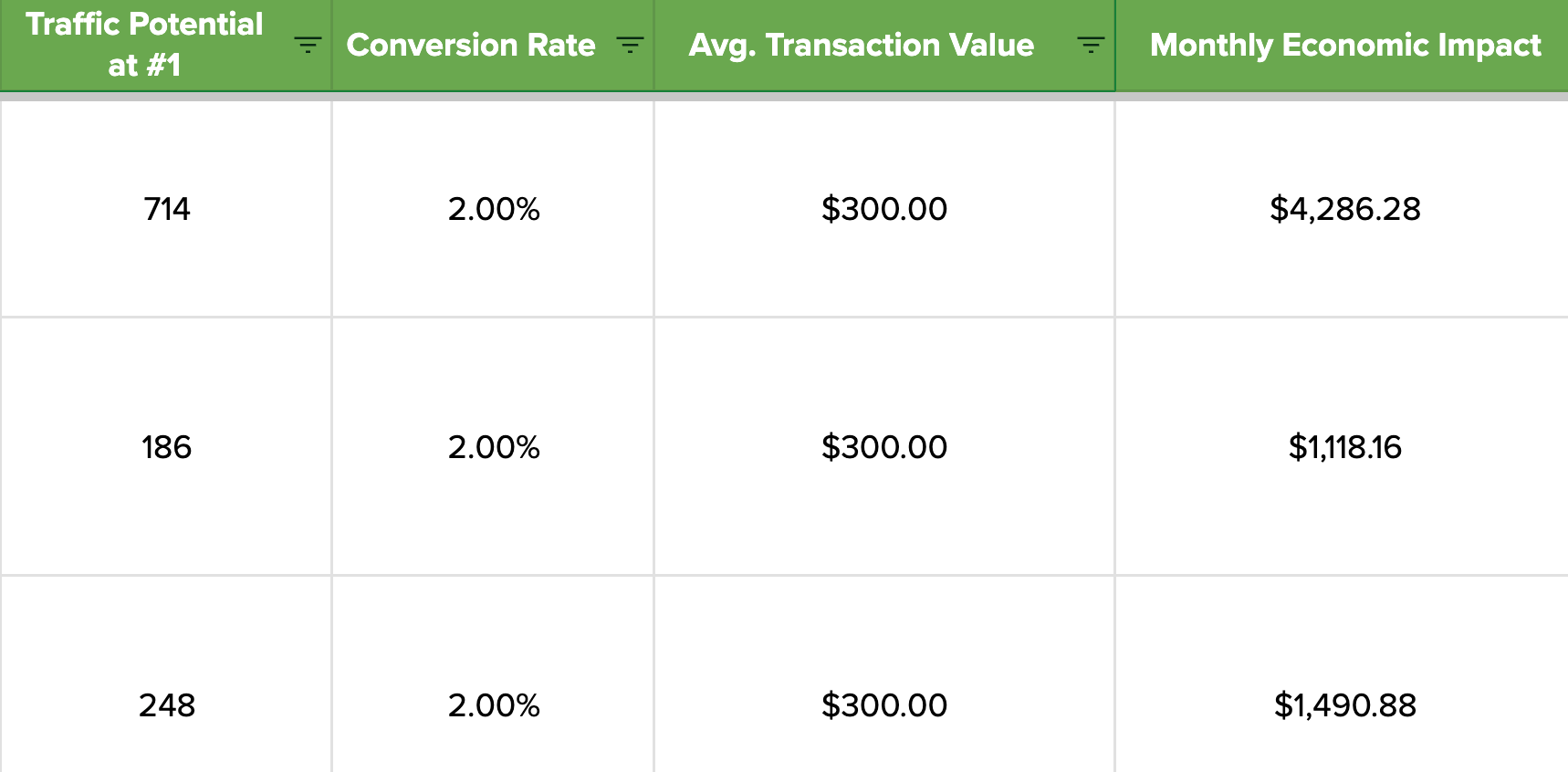Click the cell showing 714
This screenshot has width=1568, height=772.
(x=166, y=209)
